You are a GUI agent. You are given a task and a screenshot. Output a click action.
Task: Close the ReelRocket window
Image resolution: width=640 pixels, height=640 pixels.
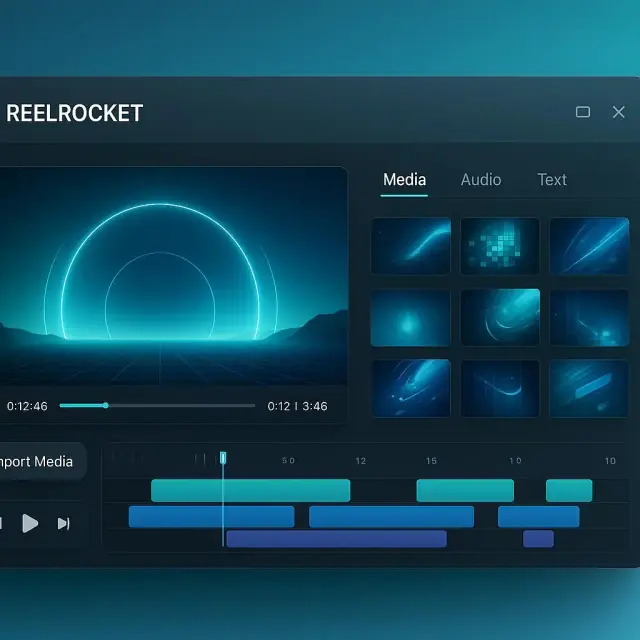618,112
